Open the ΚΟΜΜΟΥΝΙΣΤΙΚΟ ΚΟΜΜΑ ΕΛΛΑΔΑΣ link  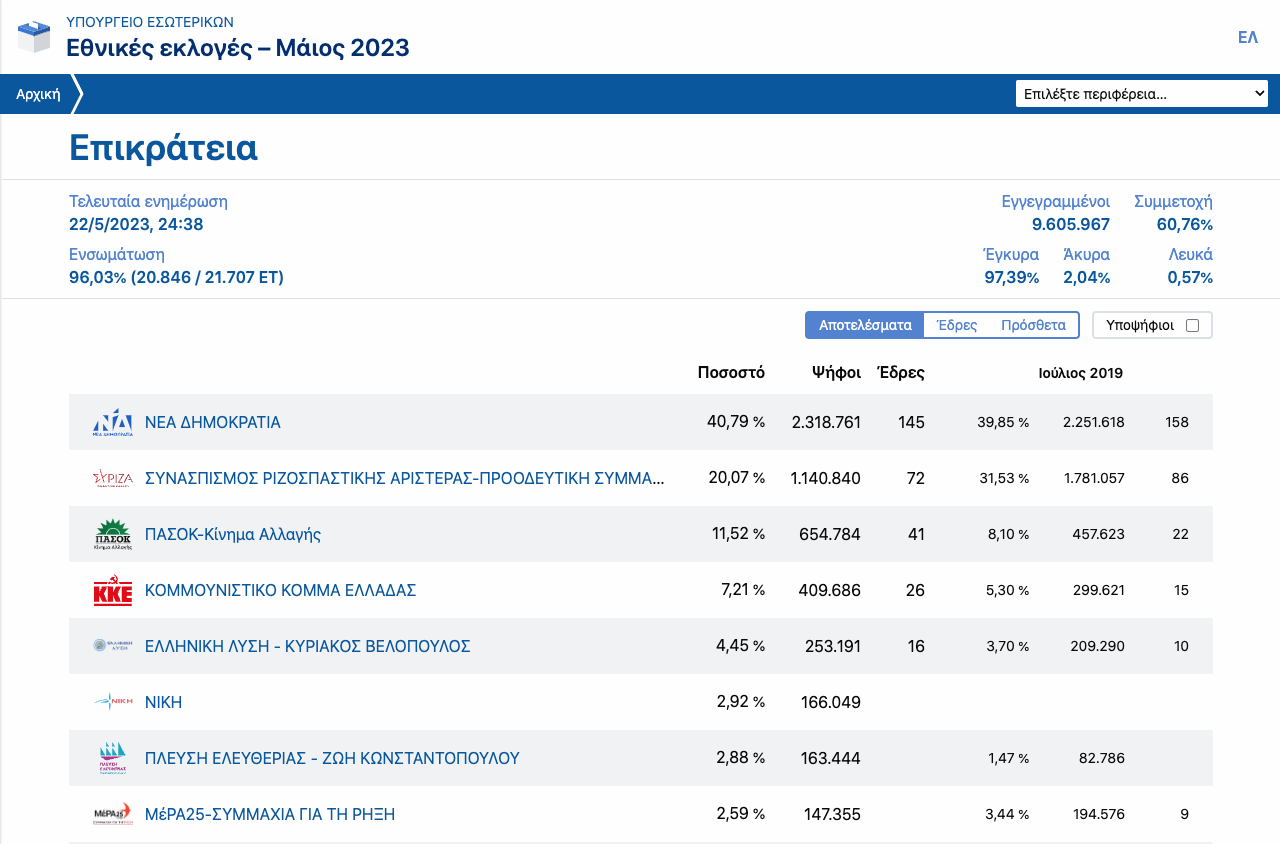pyautogui.click(x=281, y=590)
